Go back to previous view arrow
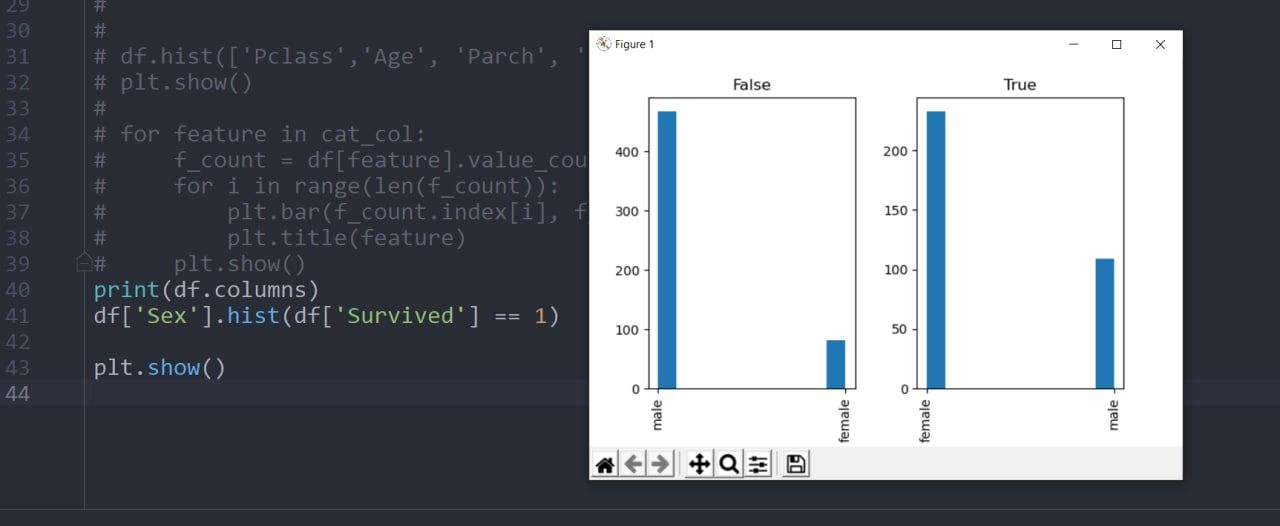Screen dimensions: 1280x526 [x=633, y=464]
